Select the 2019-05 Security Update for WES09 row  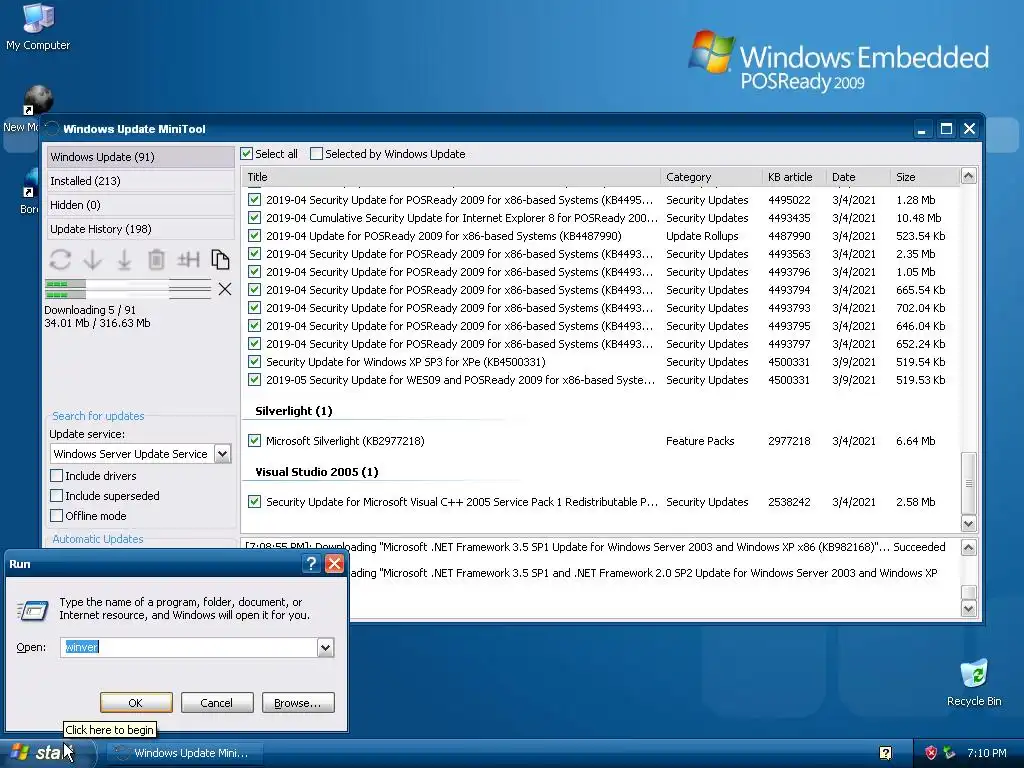[x=601, y=380]
